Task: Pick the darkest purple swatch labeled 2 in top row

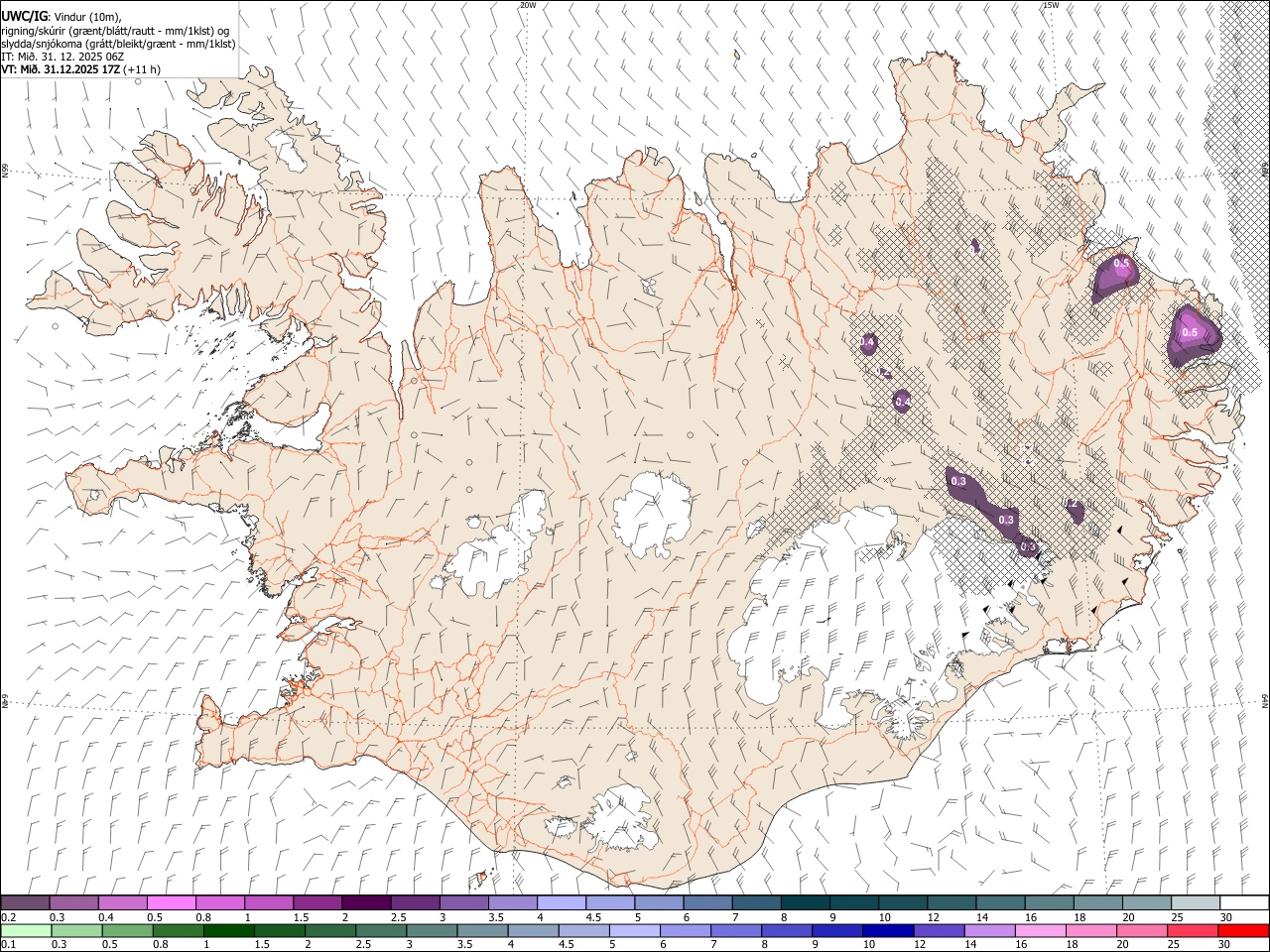Action: point(366,903)
